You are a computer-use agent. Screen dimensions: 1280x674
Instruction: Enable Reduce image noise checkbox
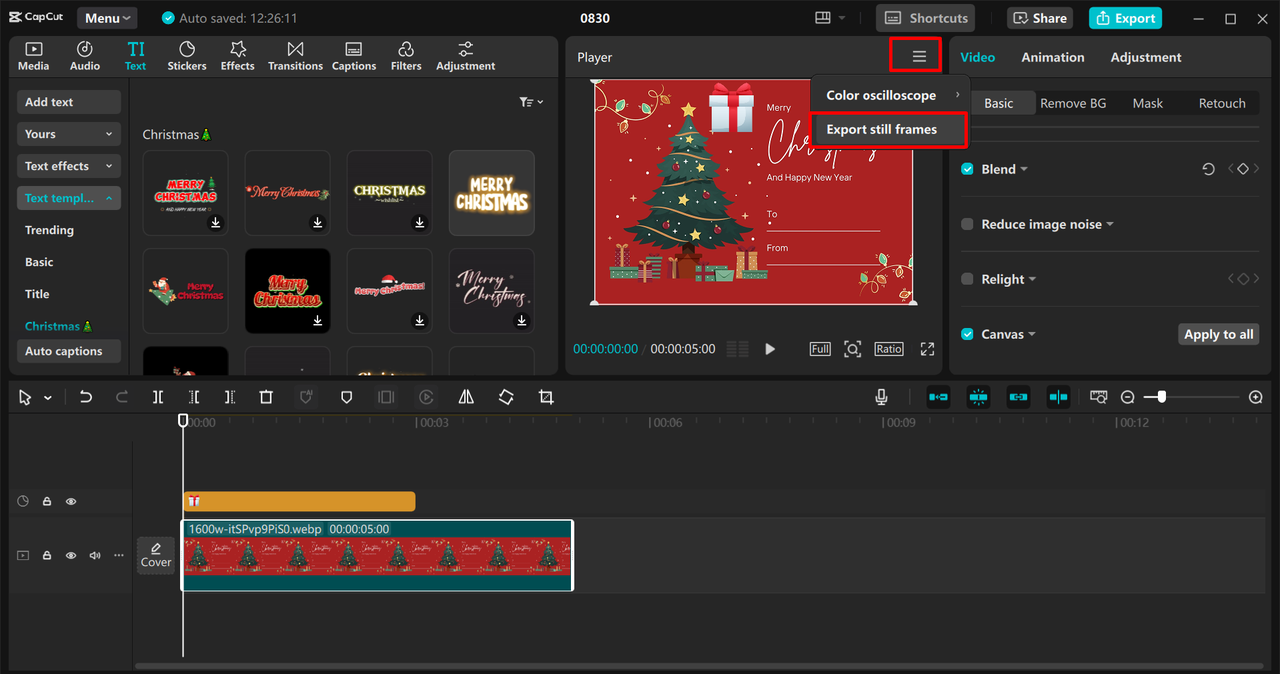coord(967,224)
